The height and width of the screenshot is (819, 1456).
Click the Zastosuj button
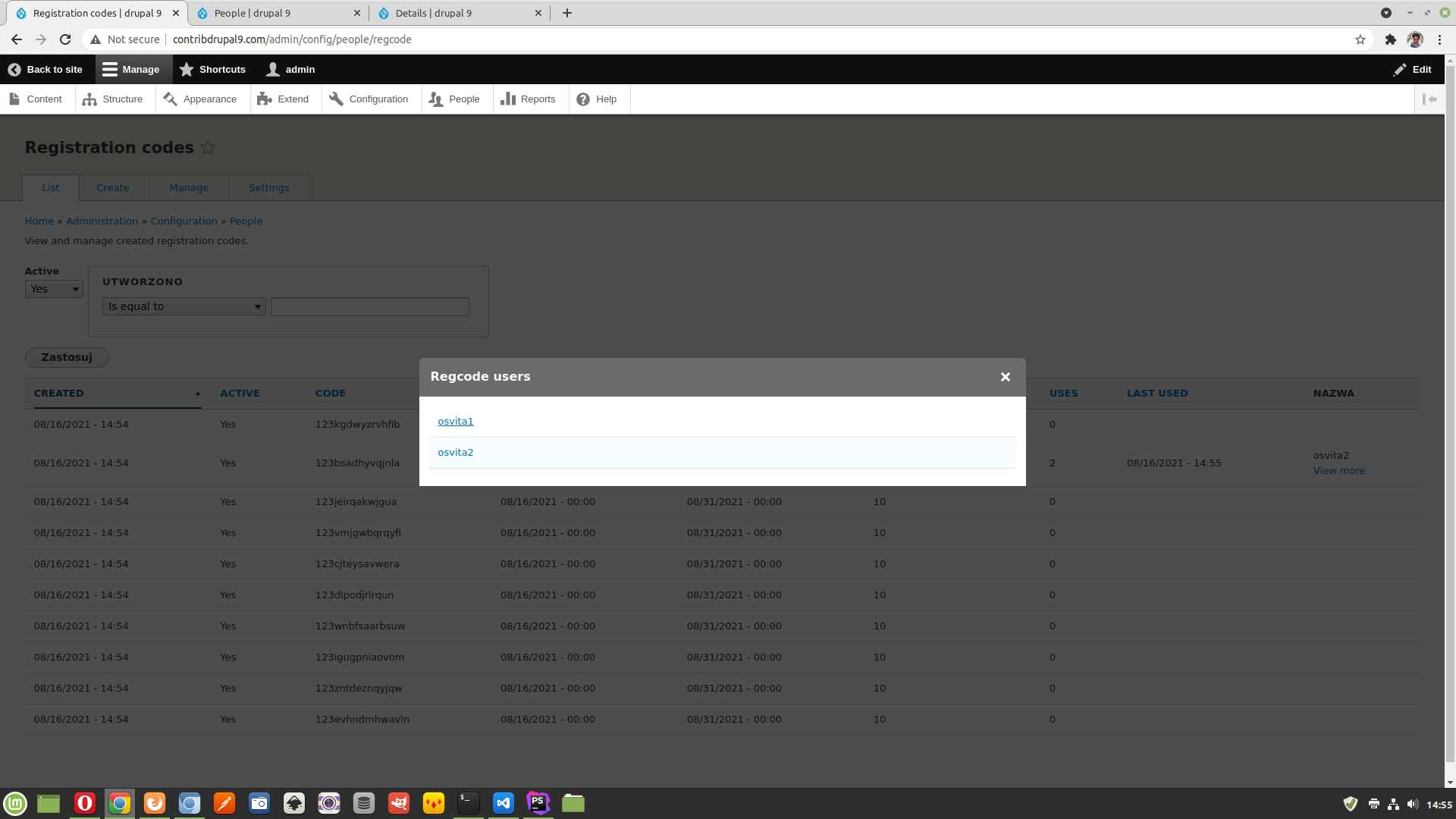coord(67,357)
